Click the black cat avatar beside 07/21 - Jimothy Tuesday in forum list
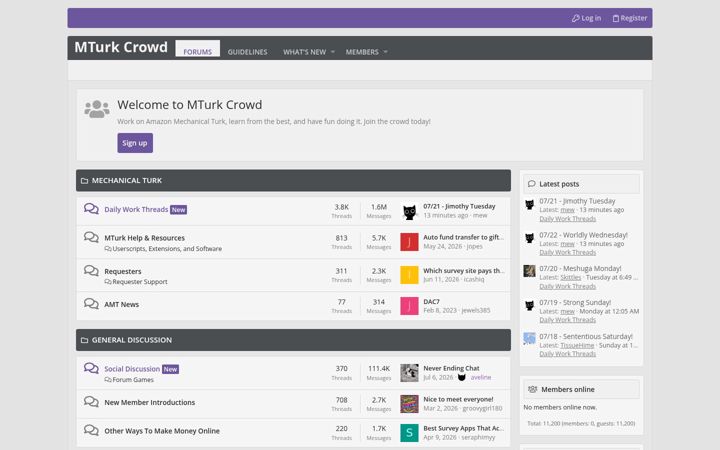The width and height of the screenshot is (720, 450). [409, 211]
